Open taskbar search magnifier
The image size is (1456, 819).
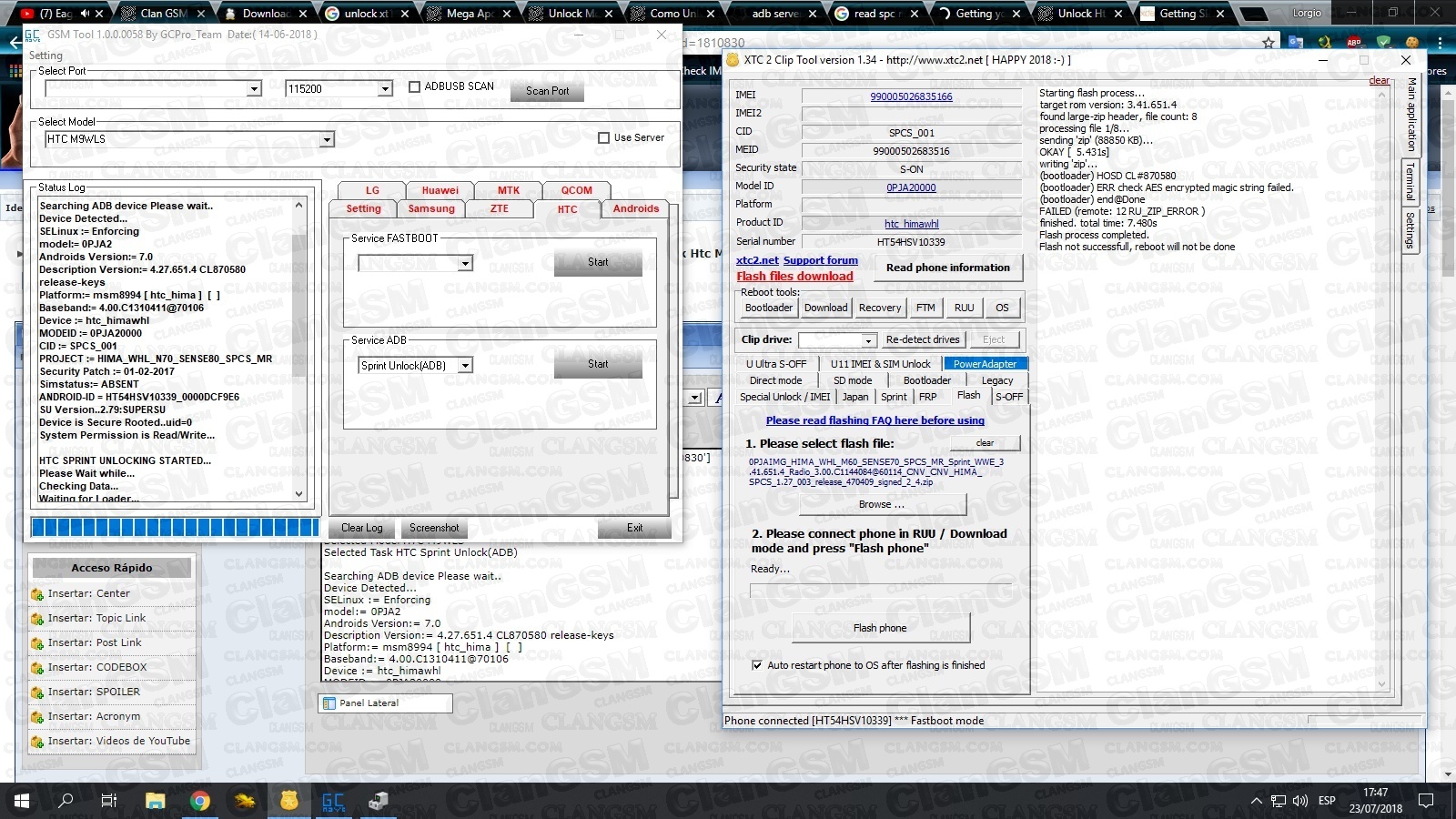click(x=66, y=801)
